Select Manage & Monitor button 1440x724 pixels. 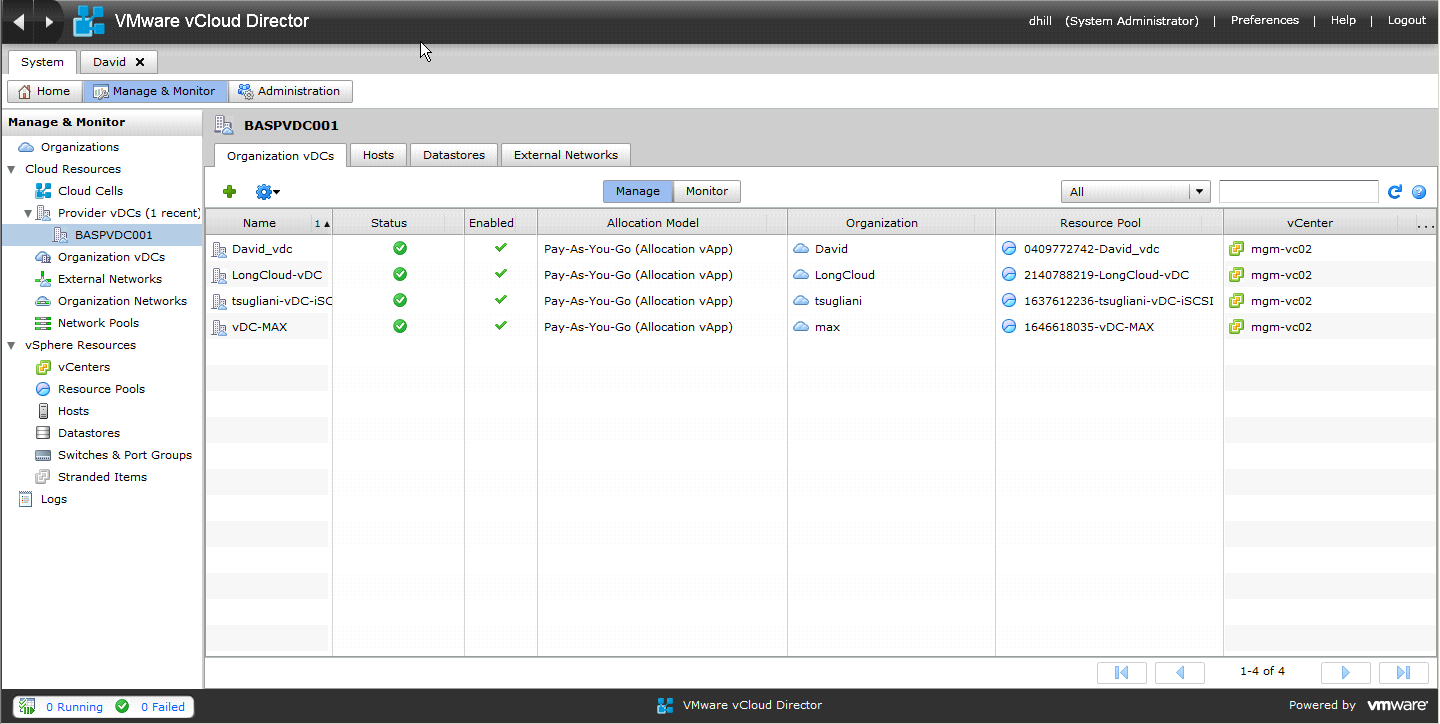[155, 91]
